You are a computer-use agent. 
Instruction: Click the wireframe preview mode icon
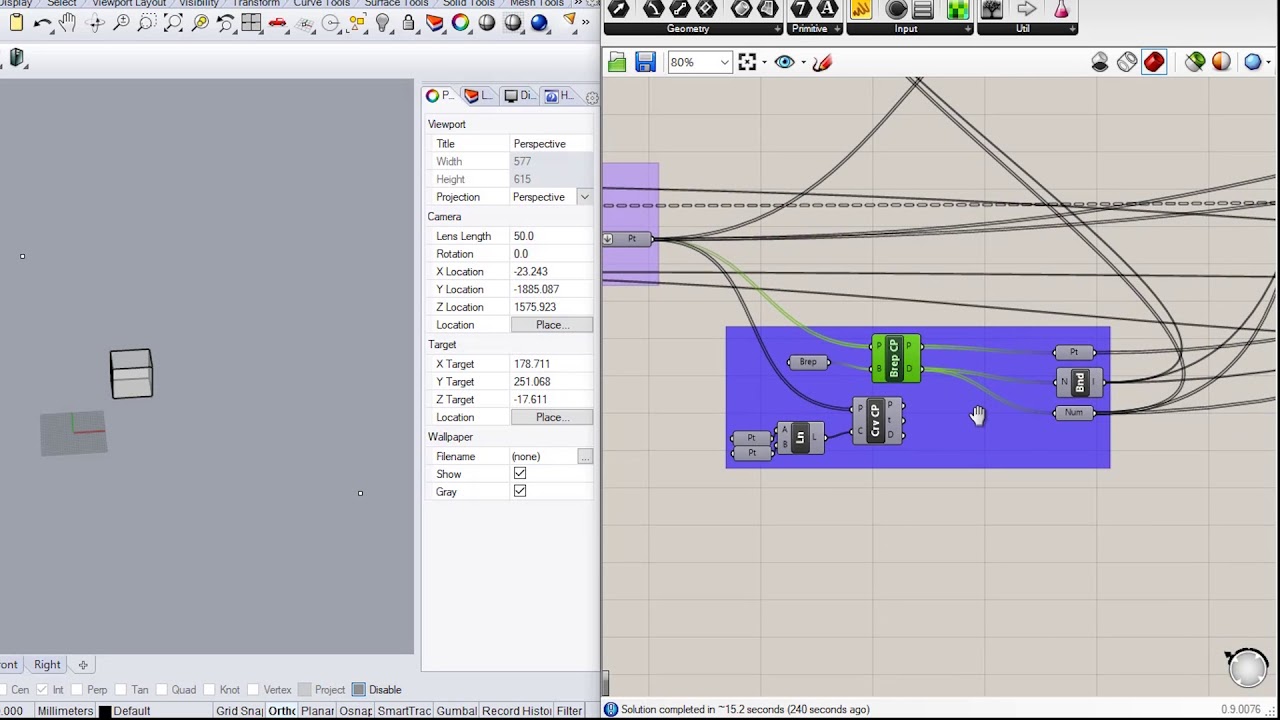pyautogui.click(x=1127, y=62)
